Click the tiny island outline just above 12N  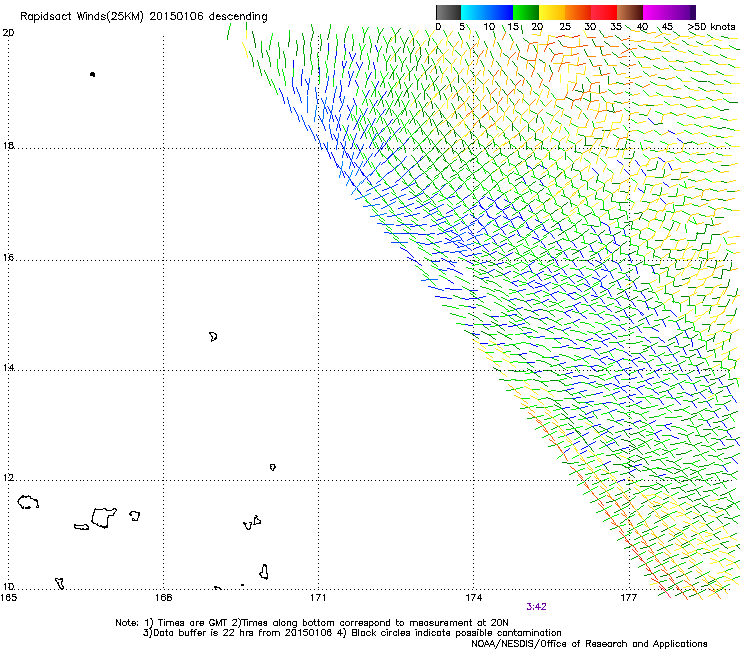[x=273, y=467]
